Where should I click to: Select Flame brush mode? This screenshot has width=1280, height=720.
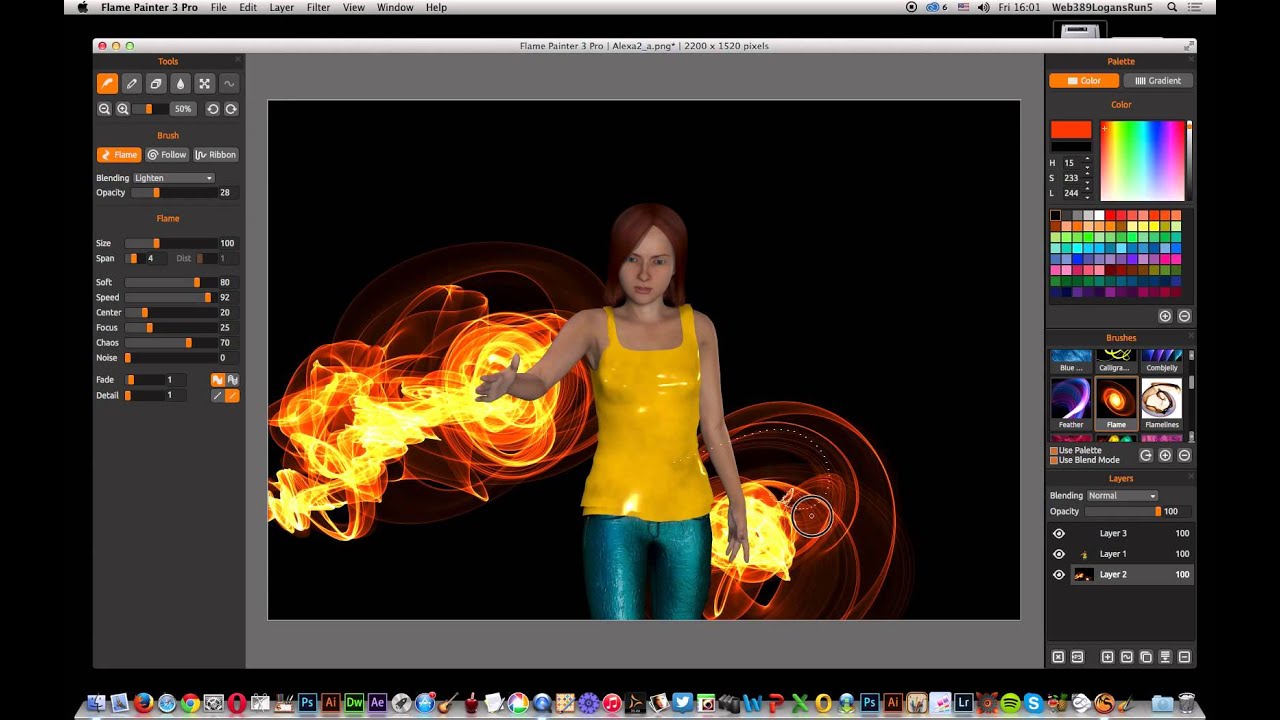click(119, 155)
